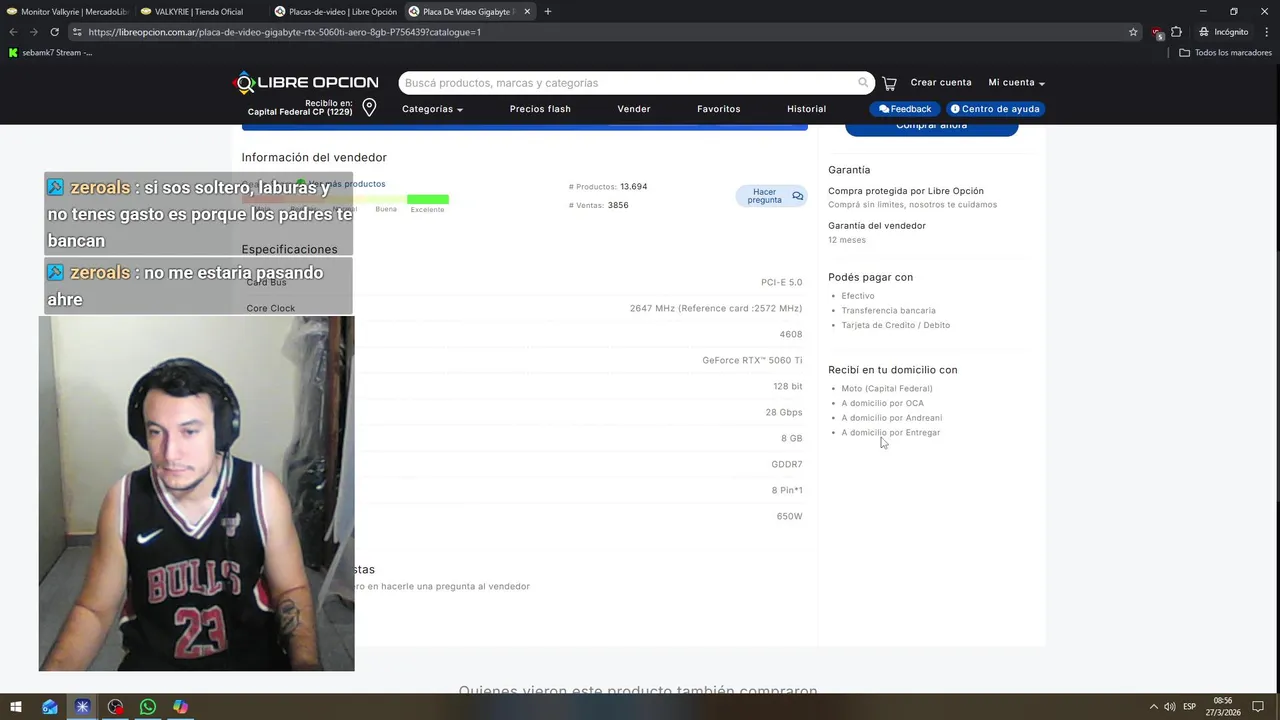The width and height of the screenshot is (1280, 720).
Task: Open WhatsApp from the taskbar
Action: [x=148, y=707]
